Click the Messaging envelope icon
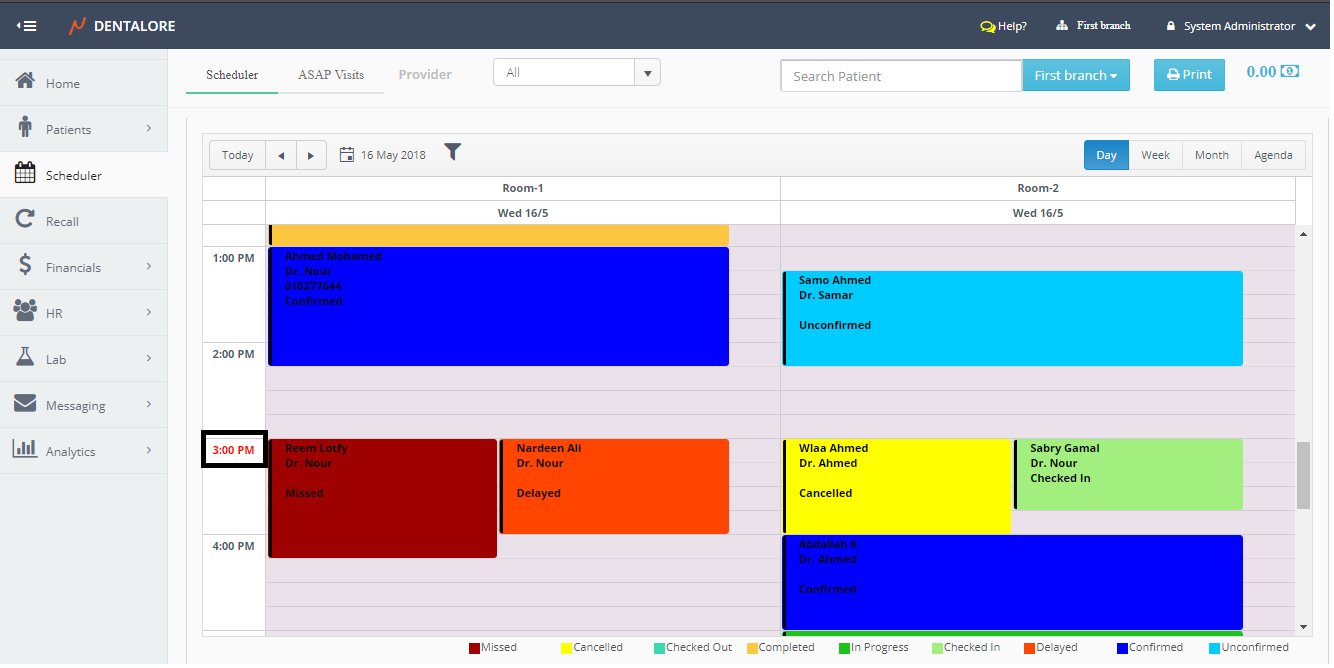The width and height of the screenshot is (1334, 668). click(26, 404)
